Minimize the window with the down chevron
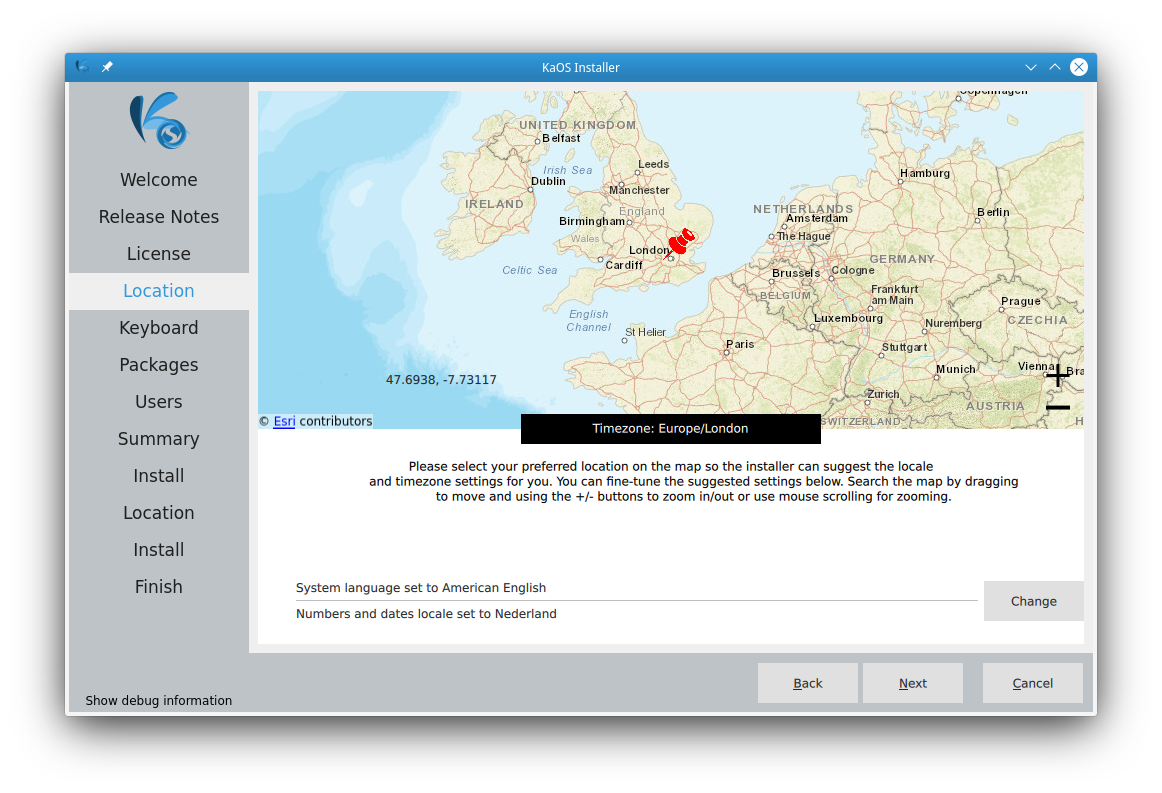Image resolution: width=1162 pixels, height=793 pixels. [x=1030, y=67]
